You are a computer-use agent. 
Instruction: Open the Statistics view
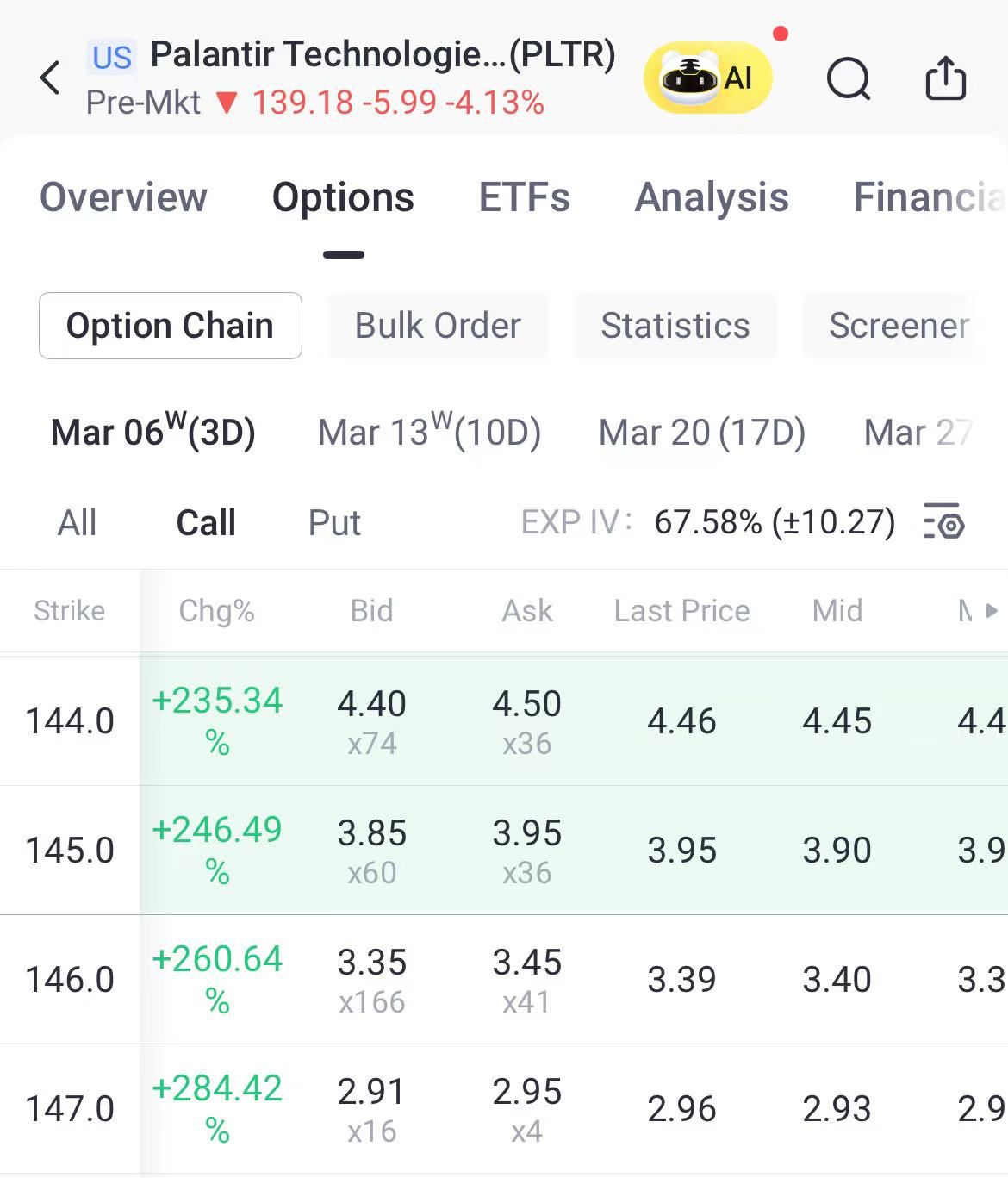point(675,326)
